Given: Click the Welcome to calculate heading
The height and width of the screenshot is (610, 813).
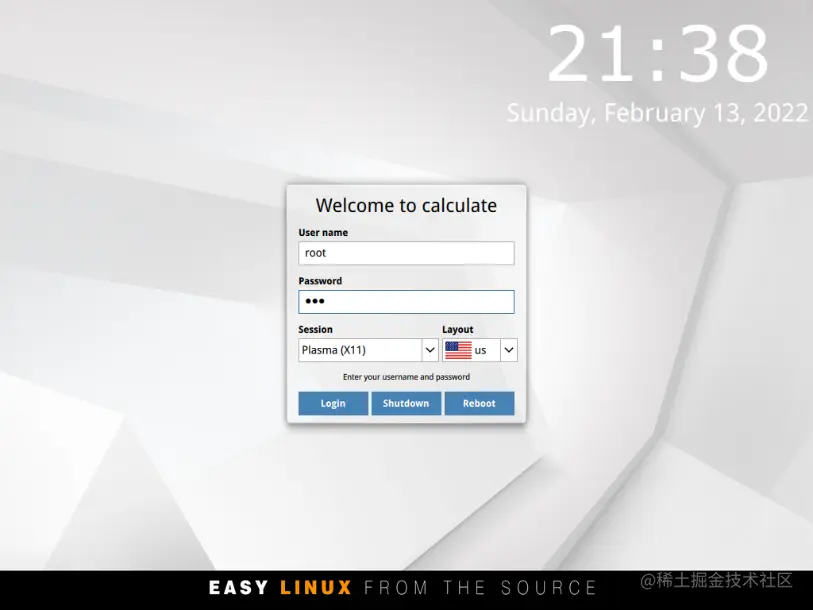Looking at the screenshot, I should point(406,205).
